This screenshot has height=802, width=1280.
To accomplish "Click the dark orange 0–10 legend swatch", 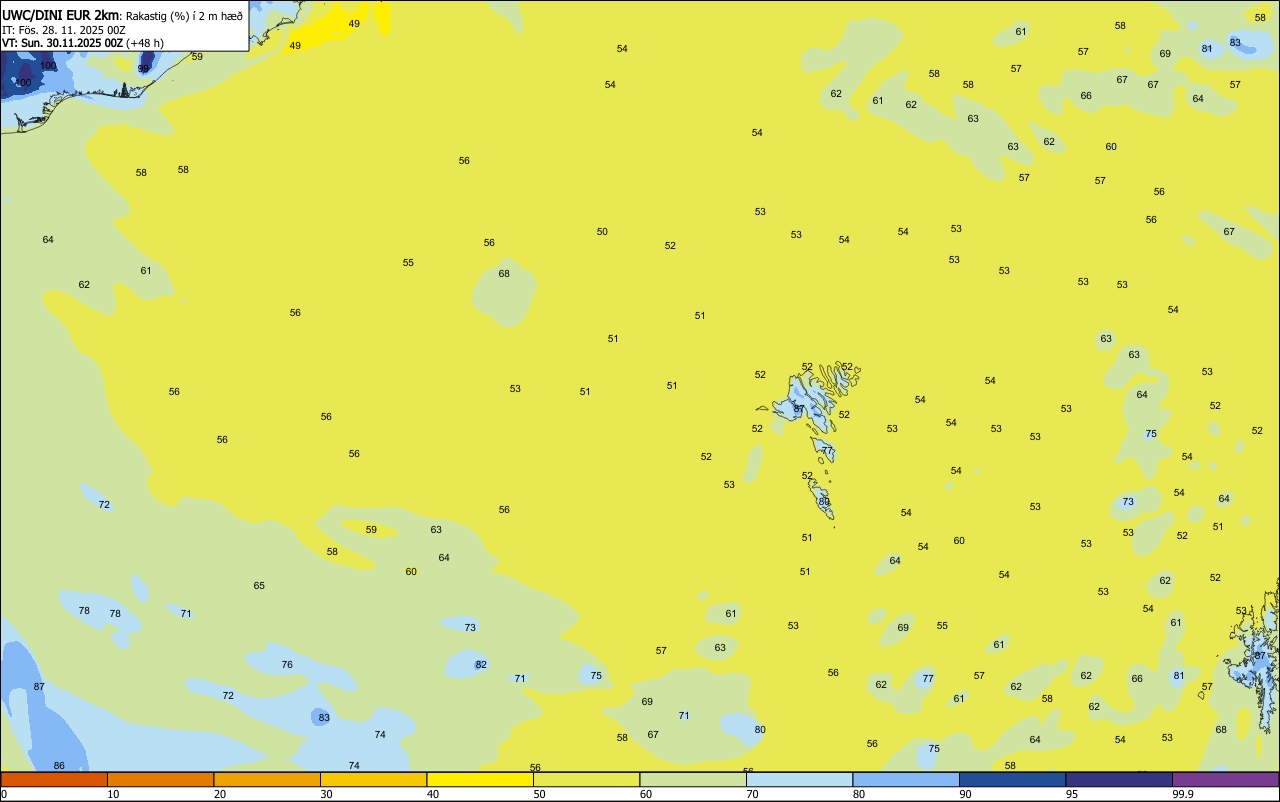I will pos(54,779).
